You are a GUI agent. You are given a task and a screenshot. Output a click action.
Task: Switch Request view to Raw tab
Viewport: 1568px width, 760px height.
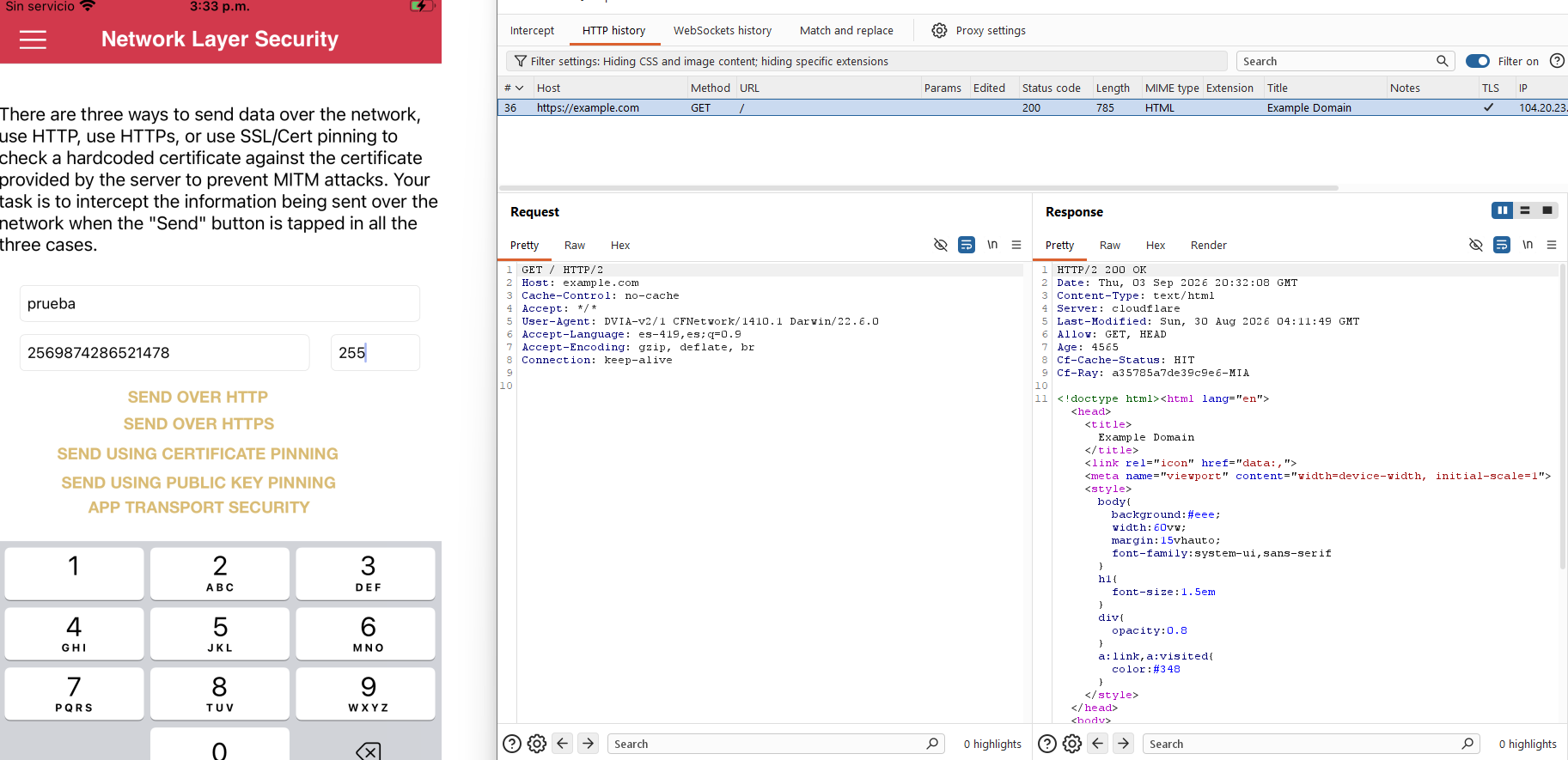click(x=574, y=246)
